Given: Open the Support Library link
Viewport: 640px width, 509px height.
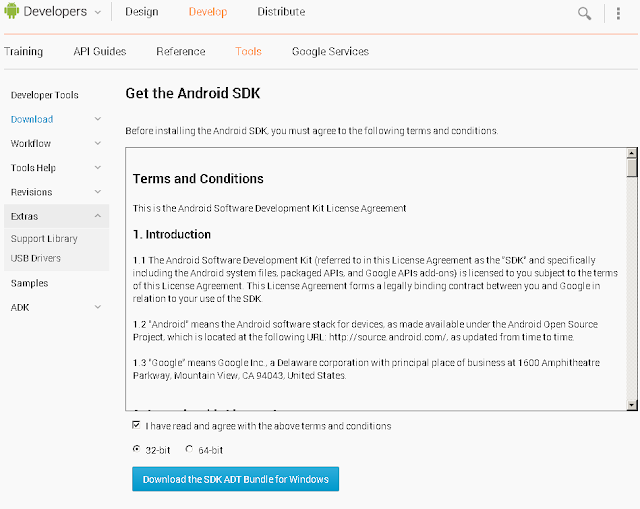Looking at the screenshot, I should tap(44, 238).
